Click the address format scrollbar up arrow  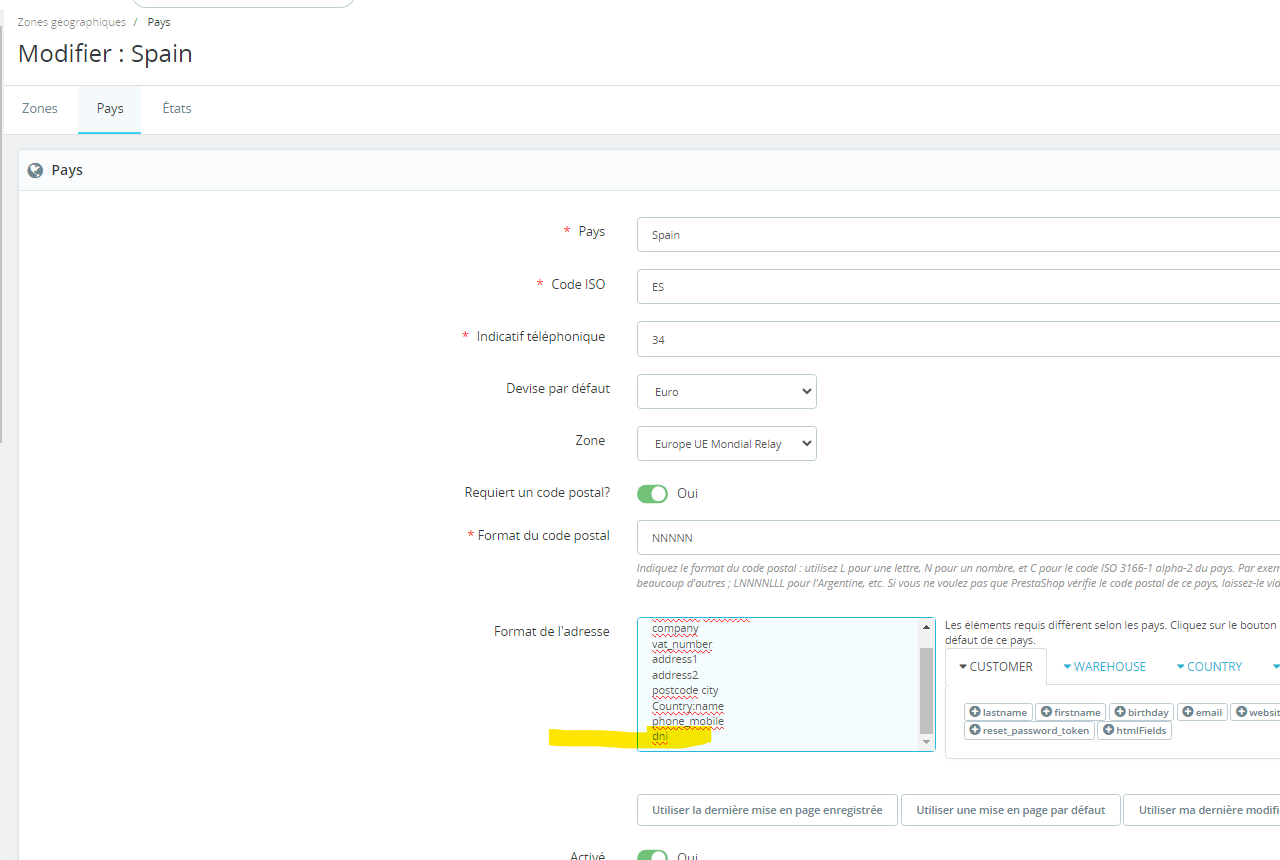click(926, 626)
